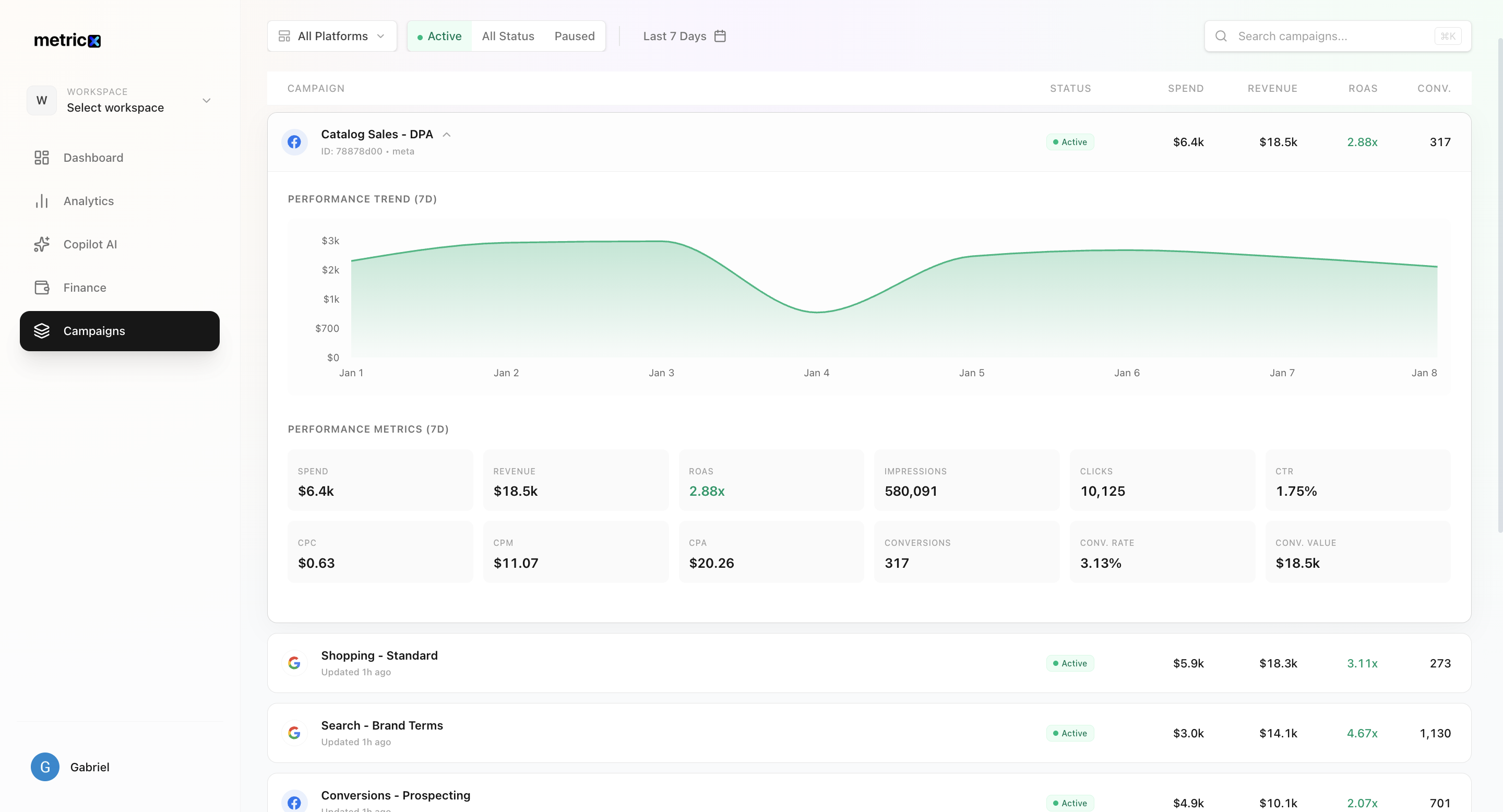Focus the Search campaigns input field
Screen dimensions: 1503x812
(x=1330, y=36)
